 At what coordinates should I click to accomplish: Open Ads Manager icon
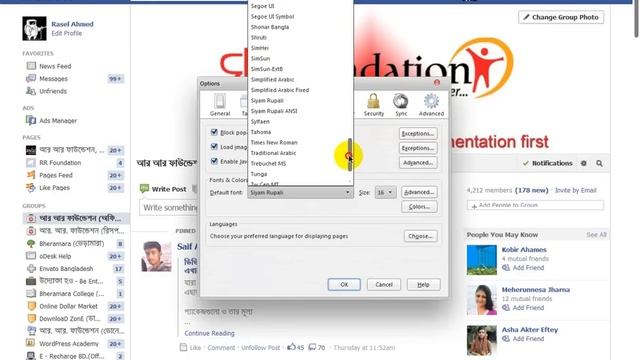click(31, 120)
